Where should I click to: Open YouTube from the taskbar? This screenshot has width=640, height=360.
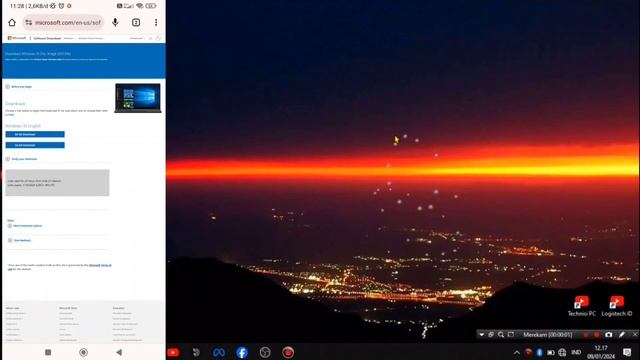(x=173, y=352)
